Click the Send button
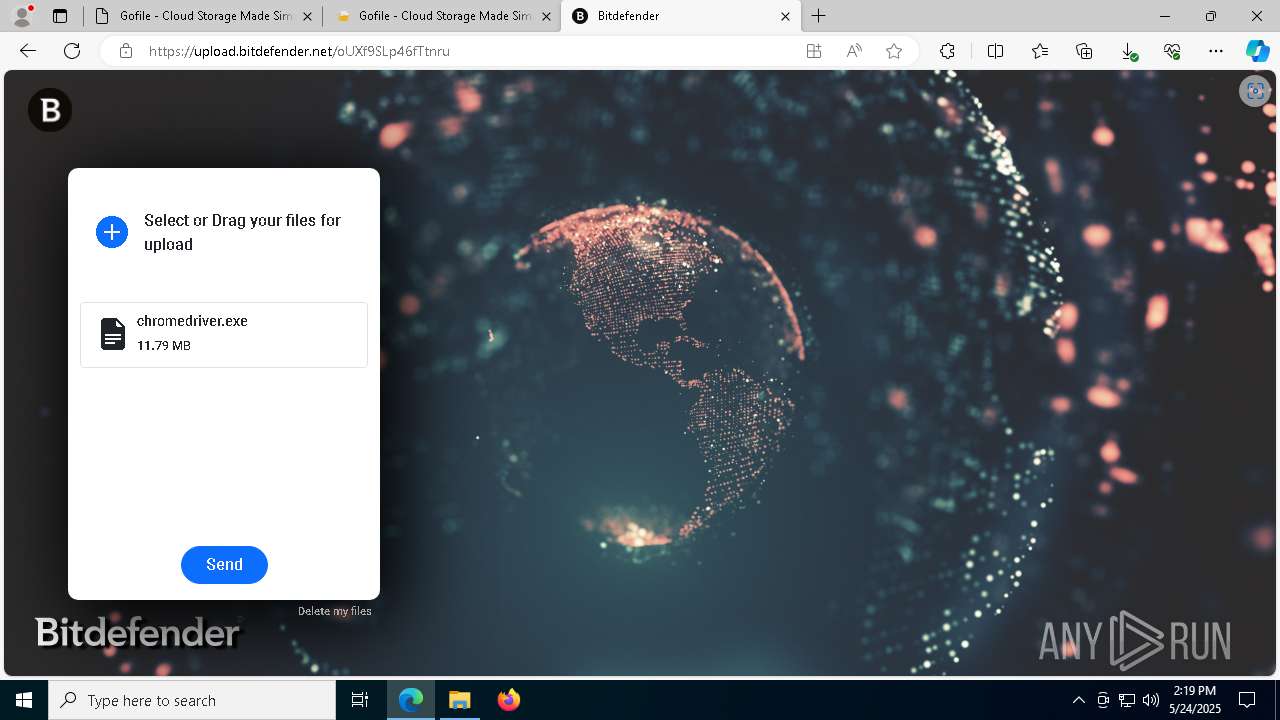This screenshot has width=1280, height=720. [x=224, y=565]
